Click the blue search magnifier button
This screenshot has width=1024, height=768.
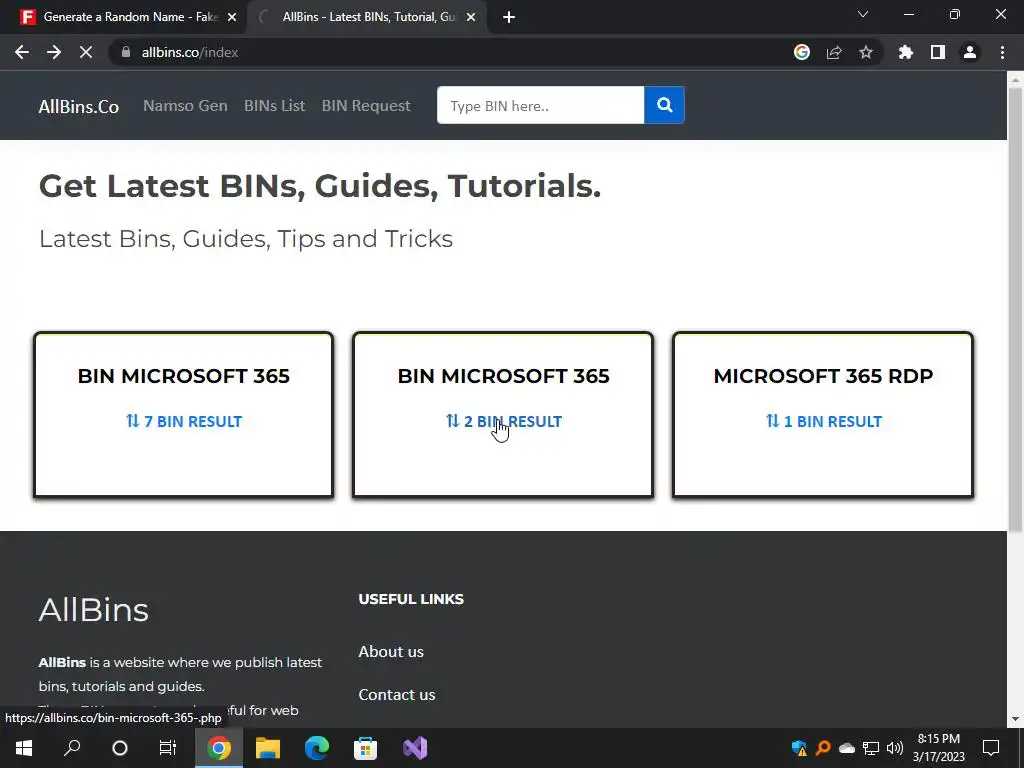[664, 105]
